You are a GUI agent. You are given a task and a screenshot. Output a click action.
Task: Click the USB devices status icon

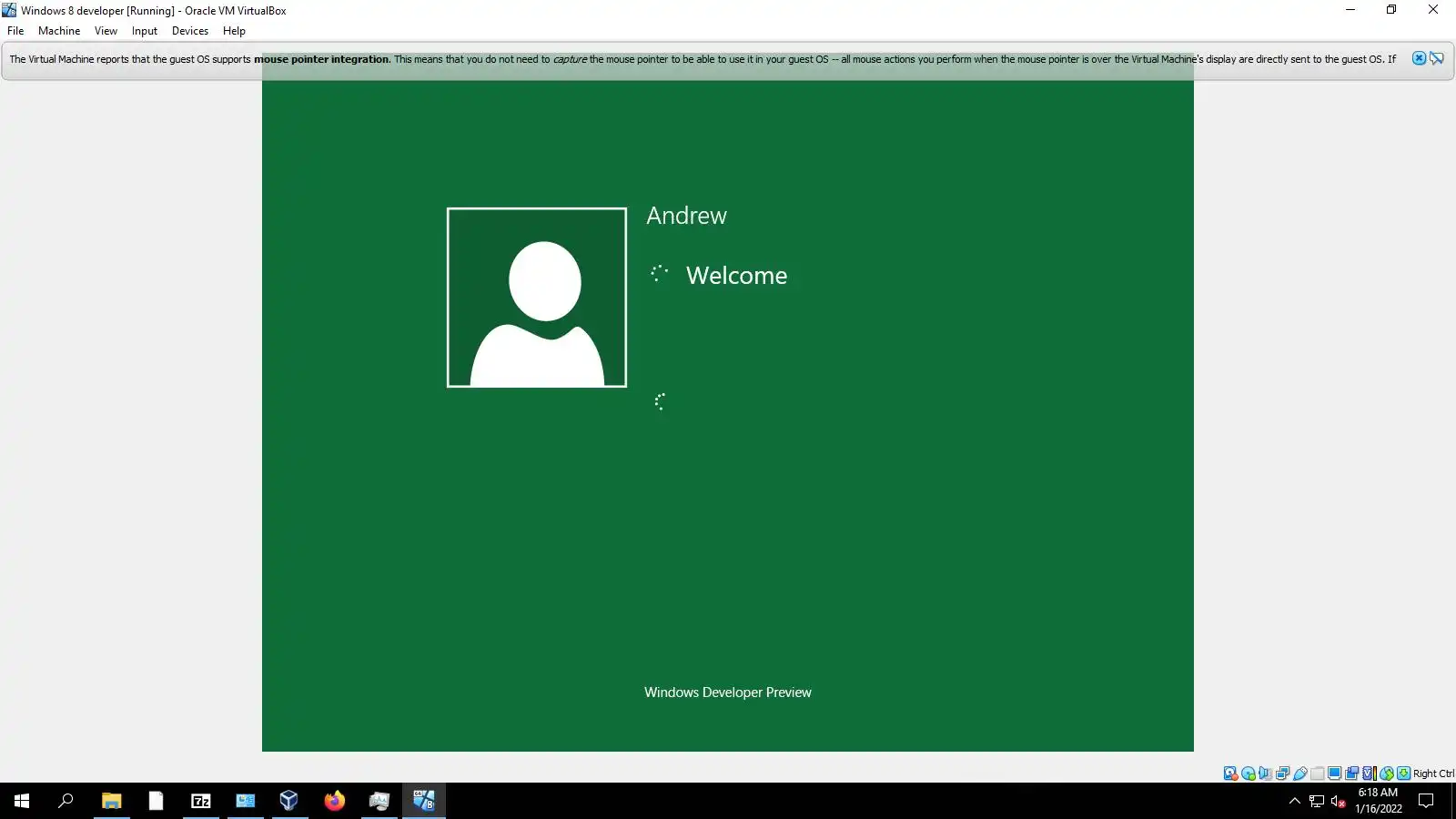[1300, 773]
